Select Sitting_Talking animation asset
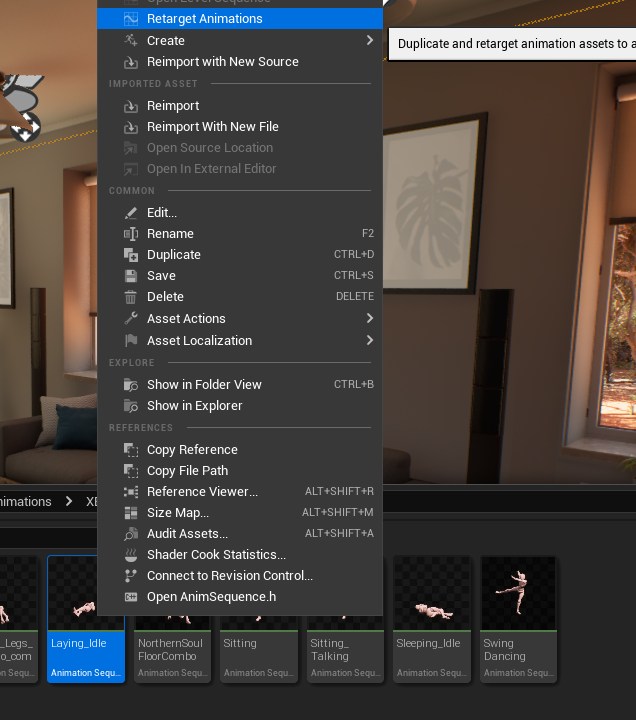636x720 pixels. (x=345, y=649)
